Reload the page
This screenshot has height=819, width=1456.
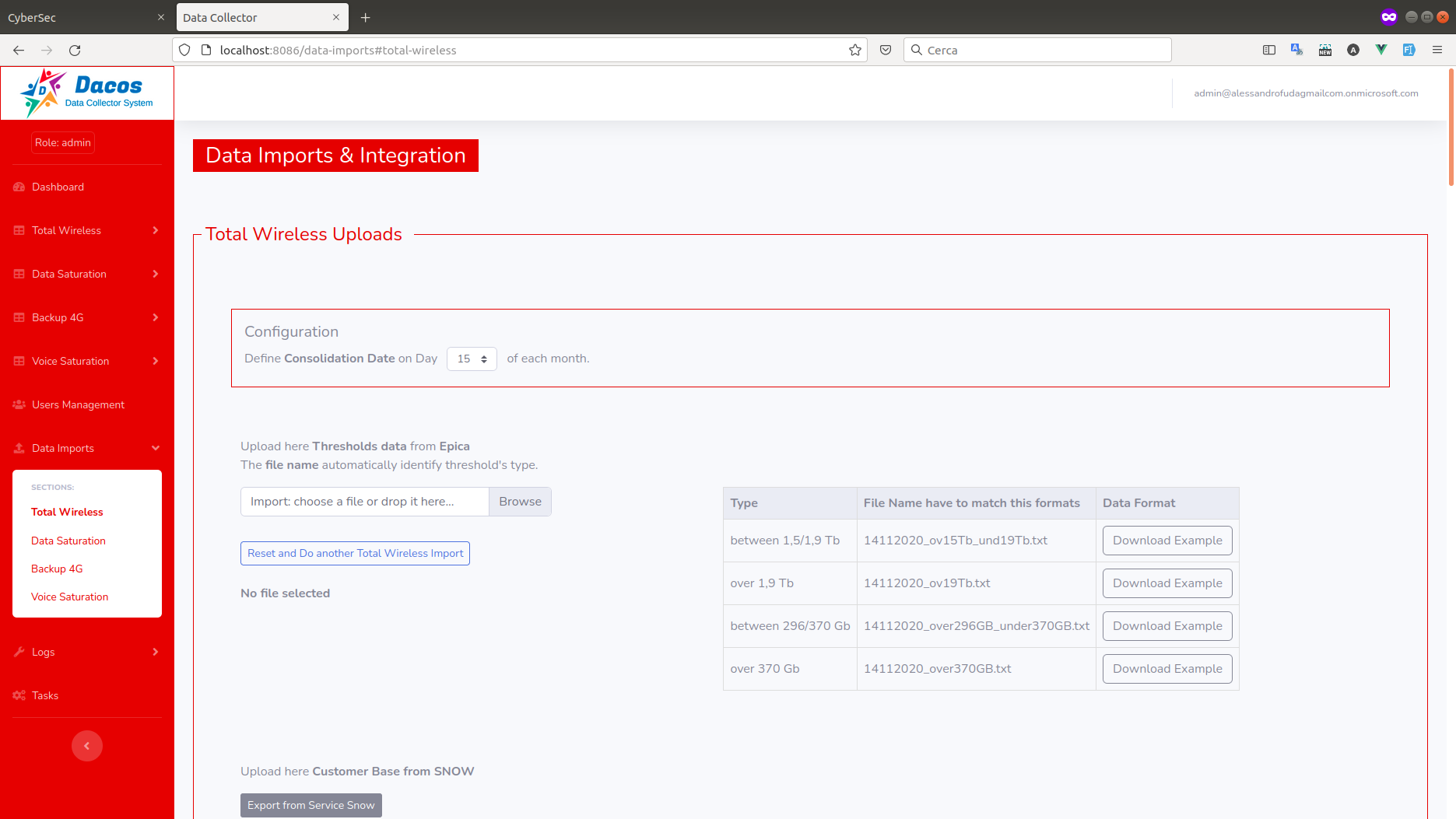point(75,50)
